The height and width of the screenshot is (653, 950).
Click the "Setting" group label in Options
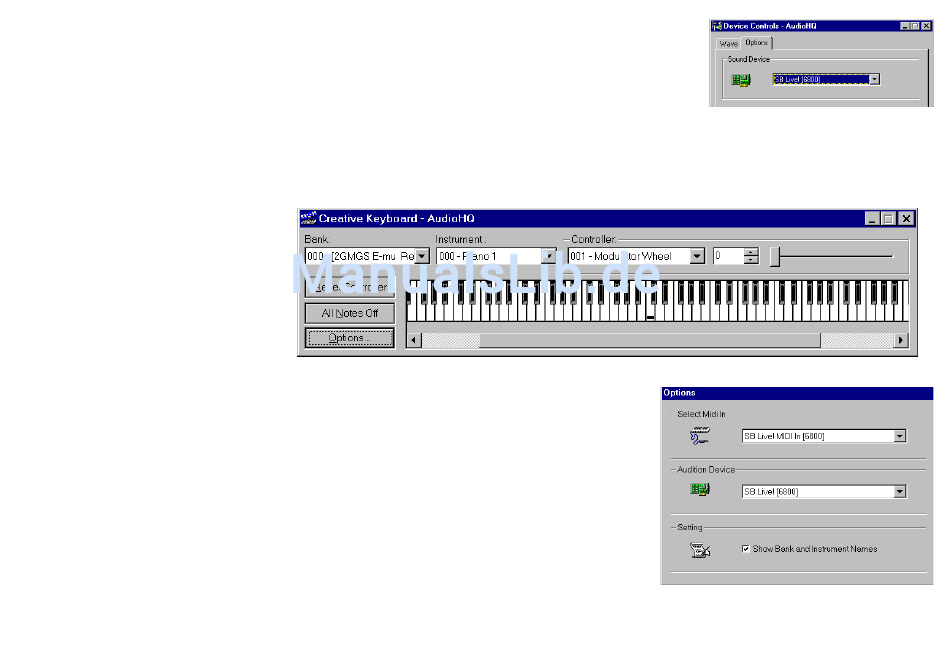pyautogui.click(x=689, y=527)
